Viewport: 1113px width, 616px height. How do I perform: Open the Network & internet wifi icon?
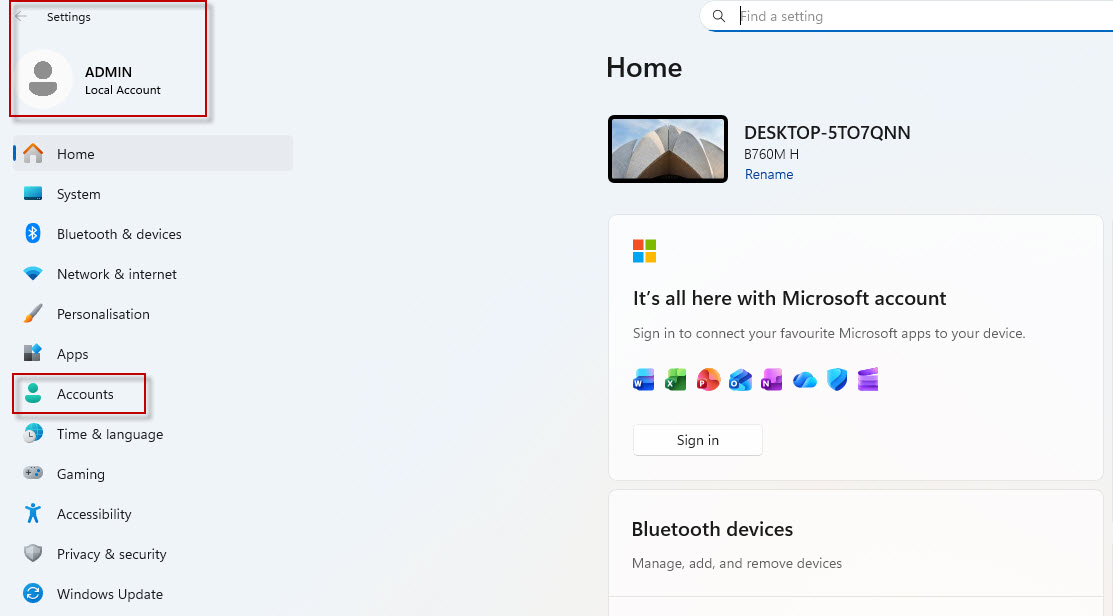tap(33, 274)
